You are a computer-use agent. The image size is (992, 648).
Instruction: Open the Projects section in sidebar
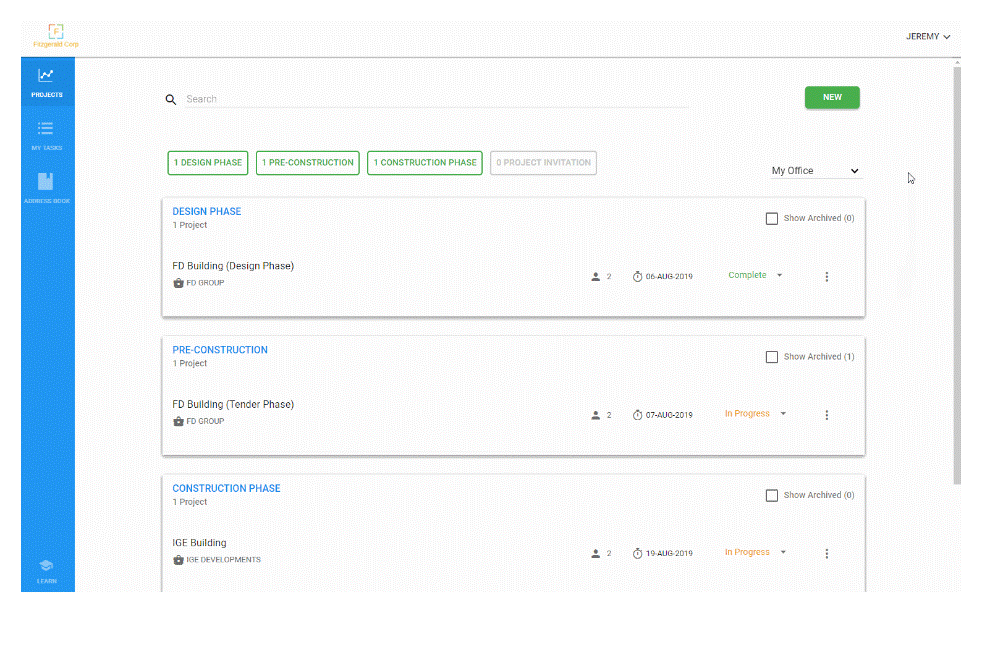click(47, 82)
